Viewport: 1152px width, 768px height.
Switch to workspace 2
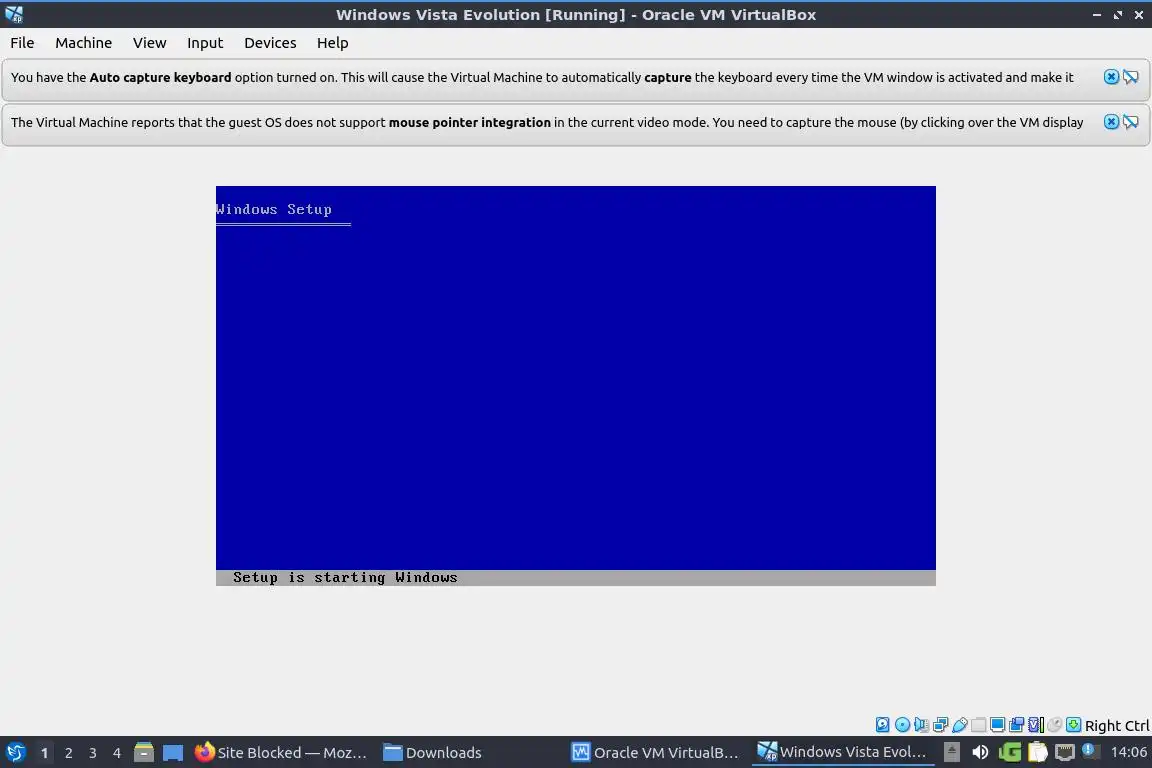[x=68, y=753]
